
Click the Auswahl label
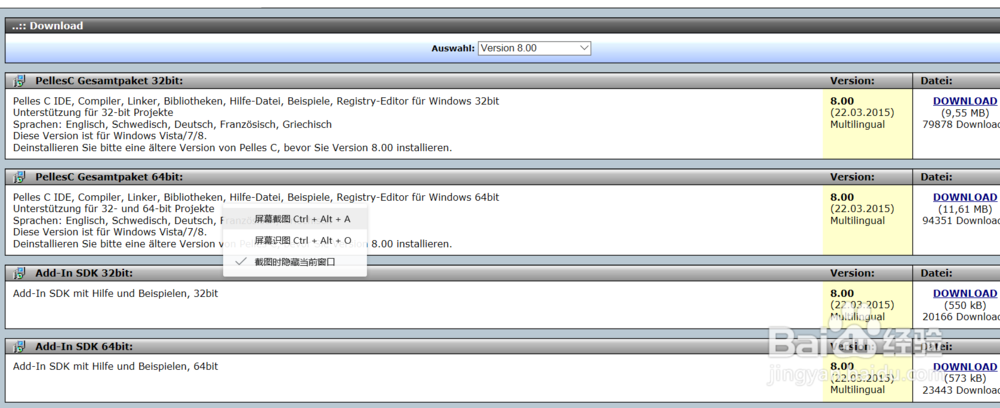tap(453, 48)
